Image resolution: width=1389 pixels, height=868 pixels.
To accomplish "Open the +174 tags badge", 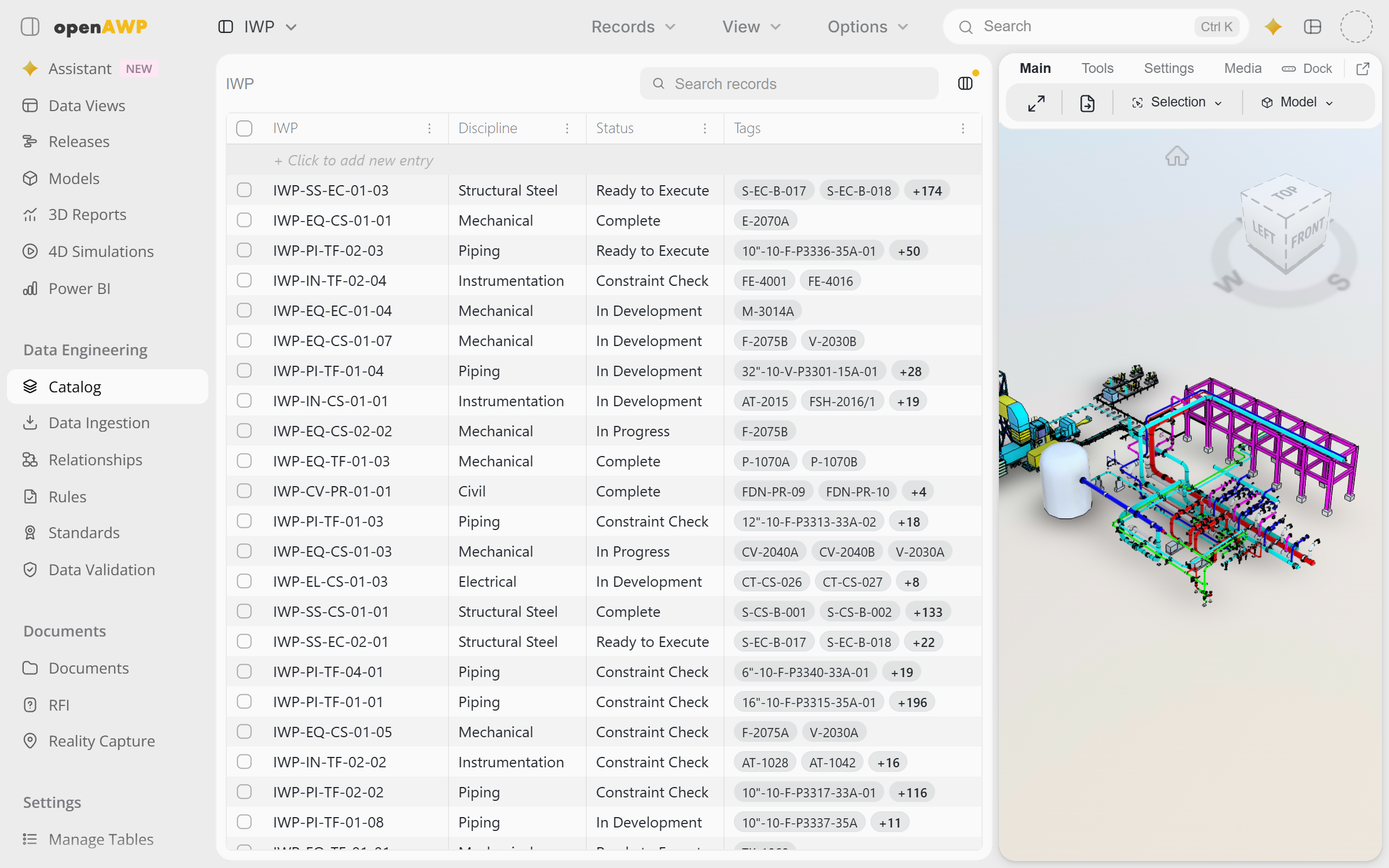I will coord(927,190).
